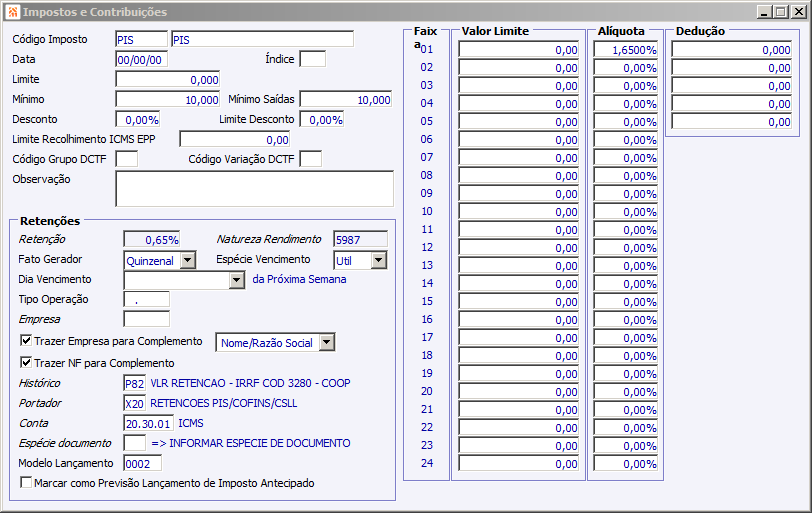Viewport: 812px width, 513px height.
Task: Select the Natureza Rendimento field 5987
Action: point(360,239)
